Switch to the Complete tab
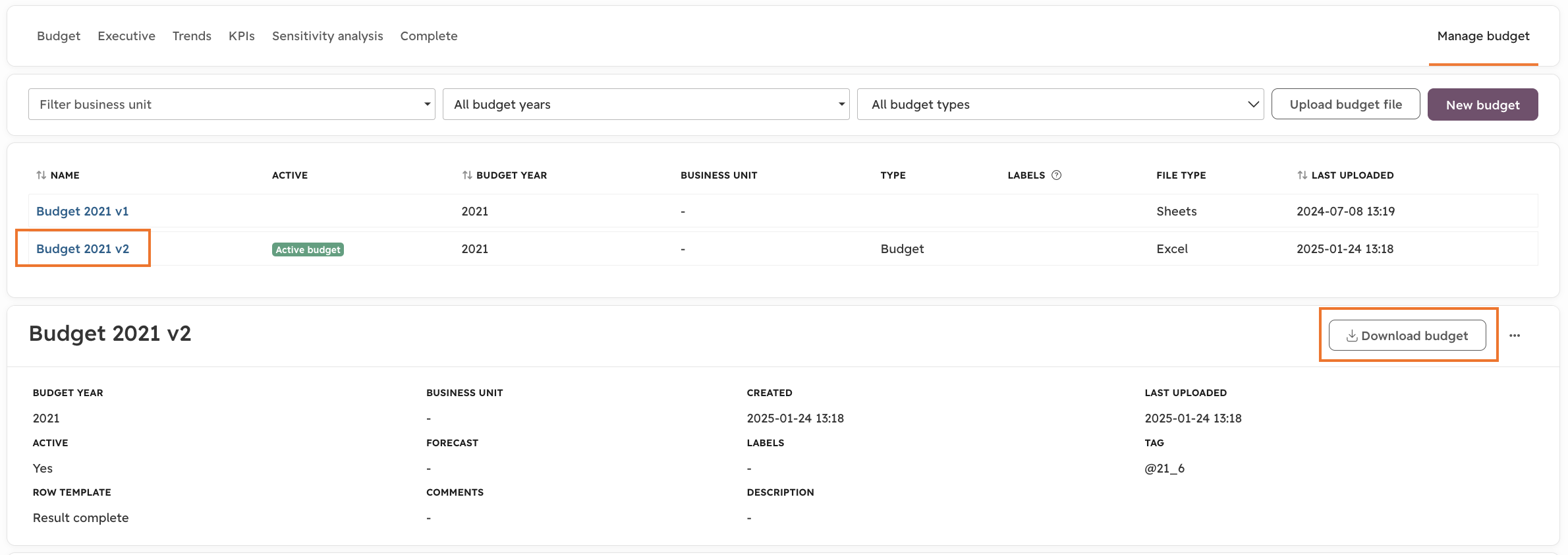Image resolution: width=1568 pixels, height=555 pixels. pyautogui.click(x=429, y=36)
